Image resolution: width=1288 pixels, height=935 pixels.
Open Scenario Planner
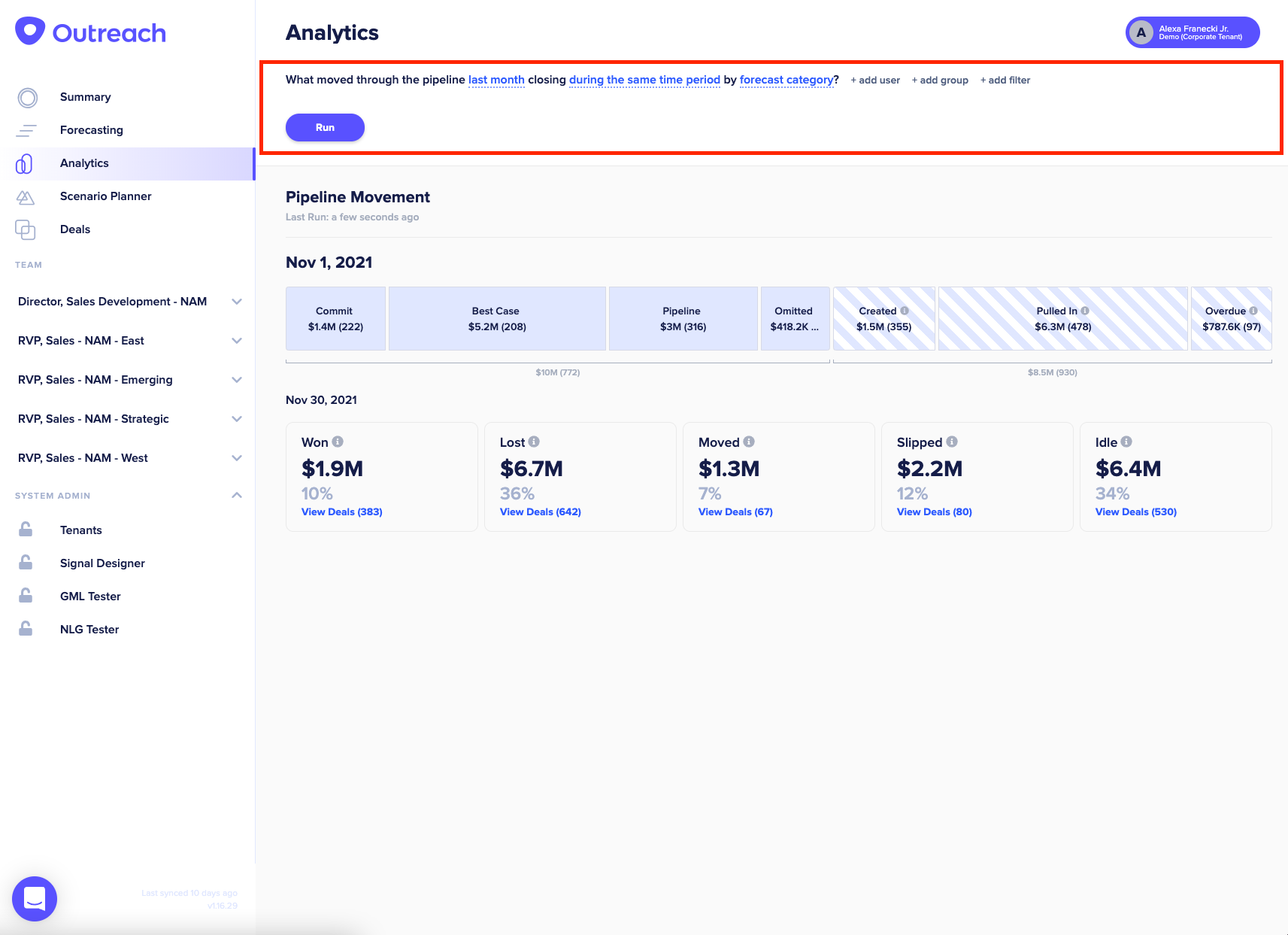[x=106, y=196]
